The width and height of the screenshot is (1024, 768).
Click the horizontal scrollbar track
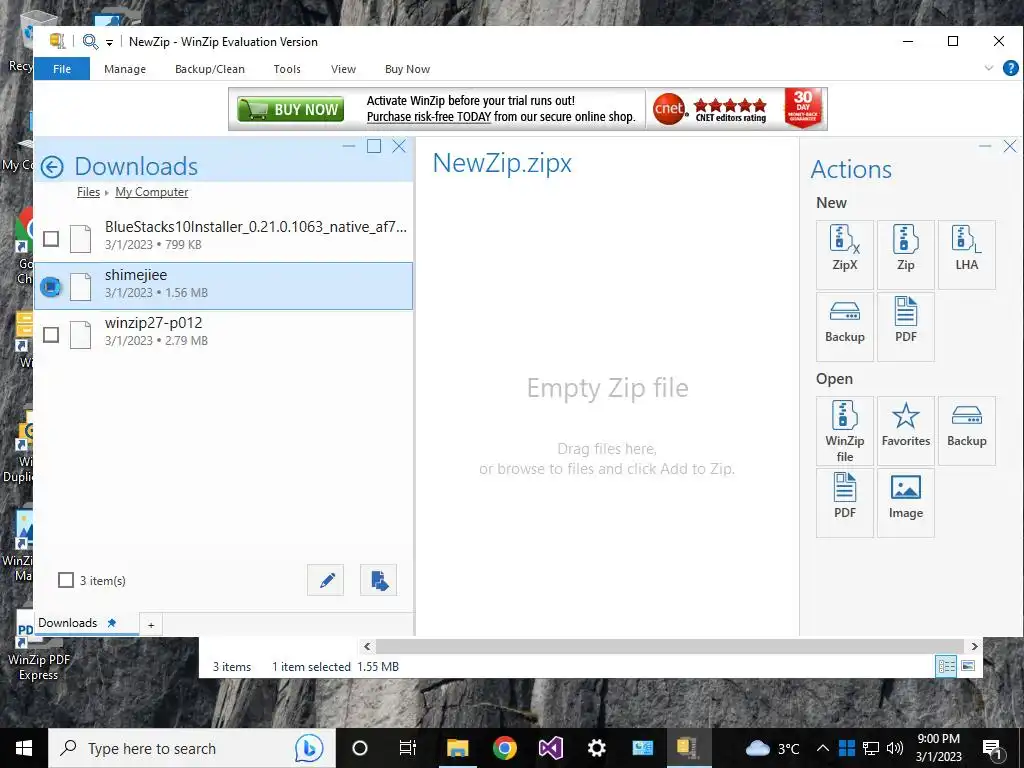[x=671, y=646]
